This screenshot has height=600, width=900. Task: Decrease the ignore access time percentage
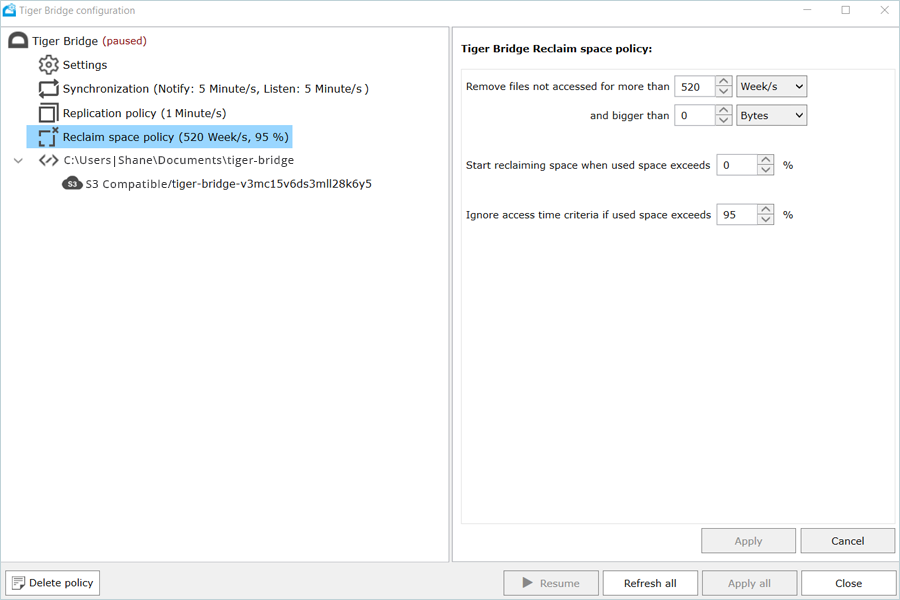pos(765,220)
